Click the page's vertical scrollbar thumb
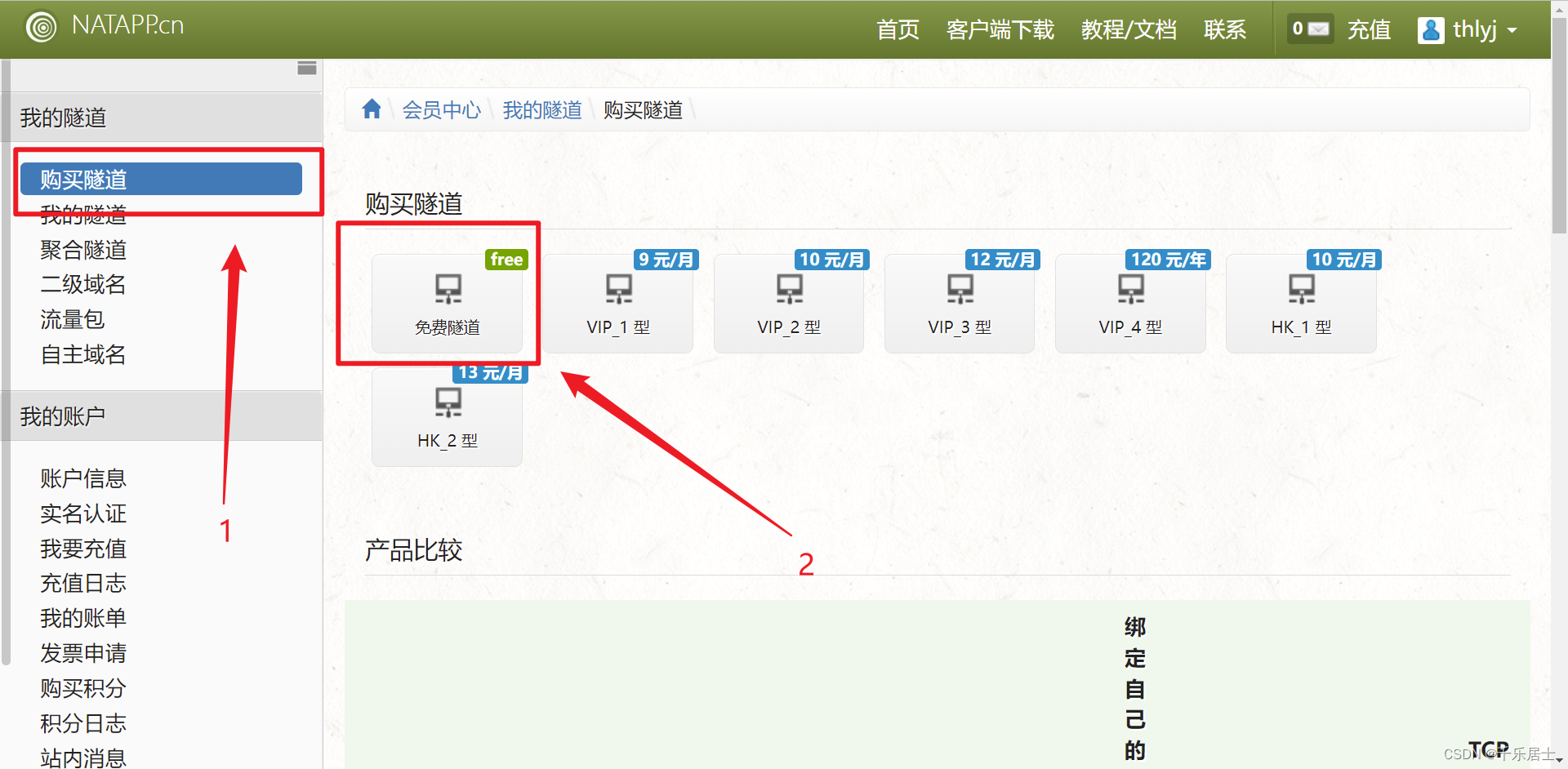Image resolution: width=1568 pixels, height=769 pixels. (x=1559, y=124)
